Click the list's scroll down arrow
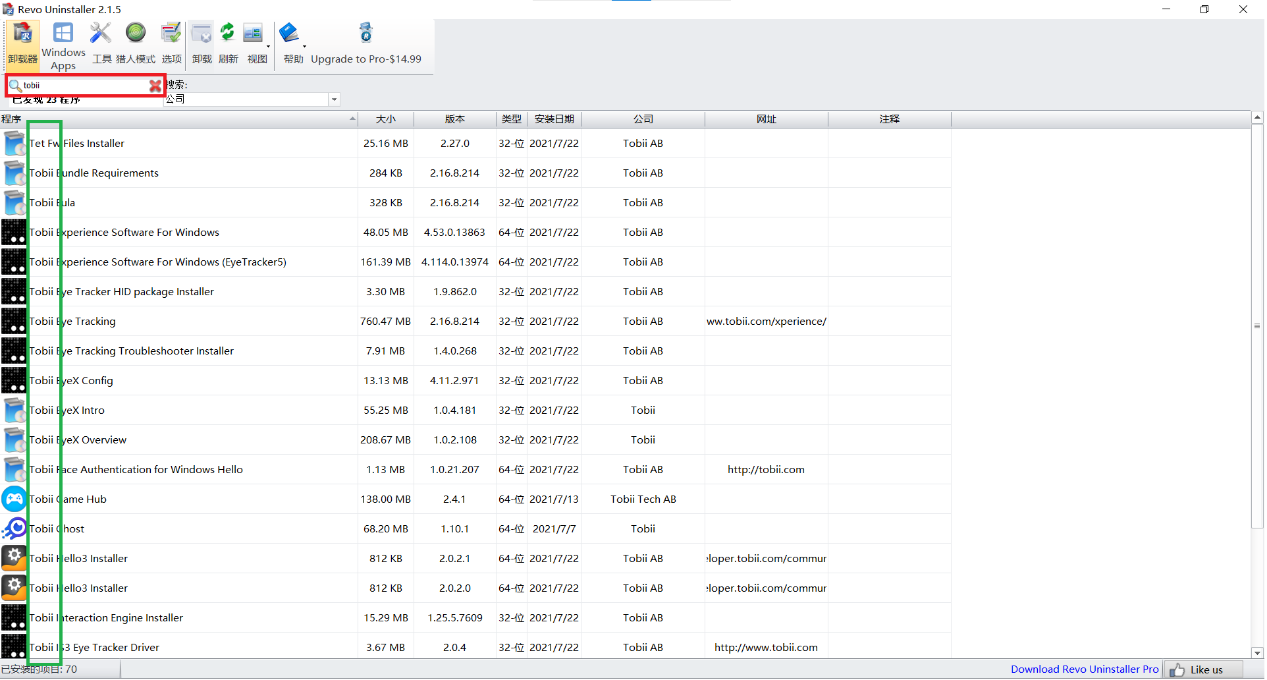1267x680 pixels. click(1258, 653)
